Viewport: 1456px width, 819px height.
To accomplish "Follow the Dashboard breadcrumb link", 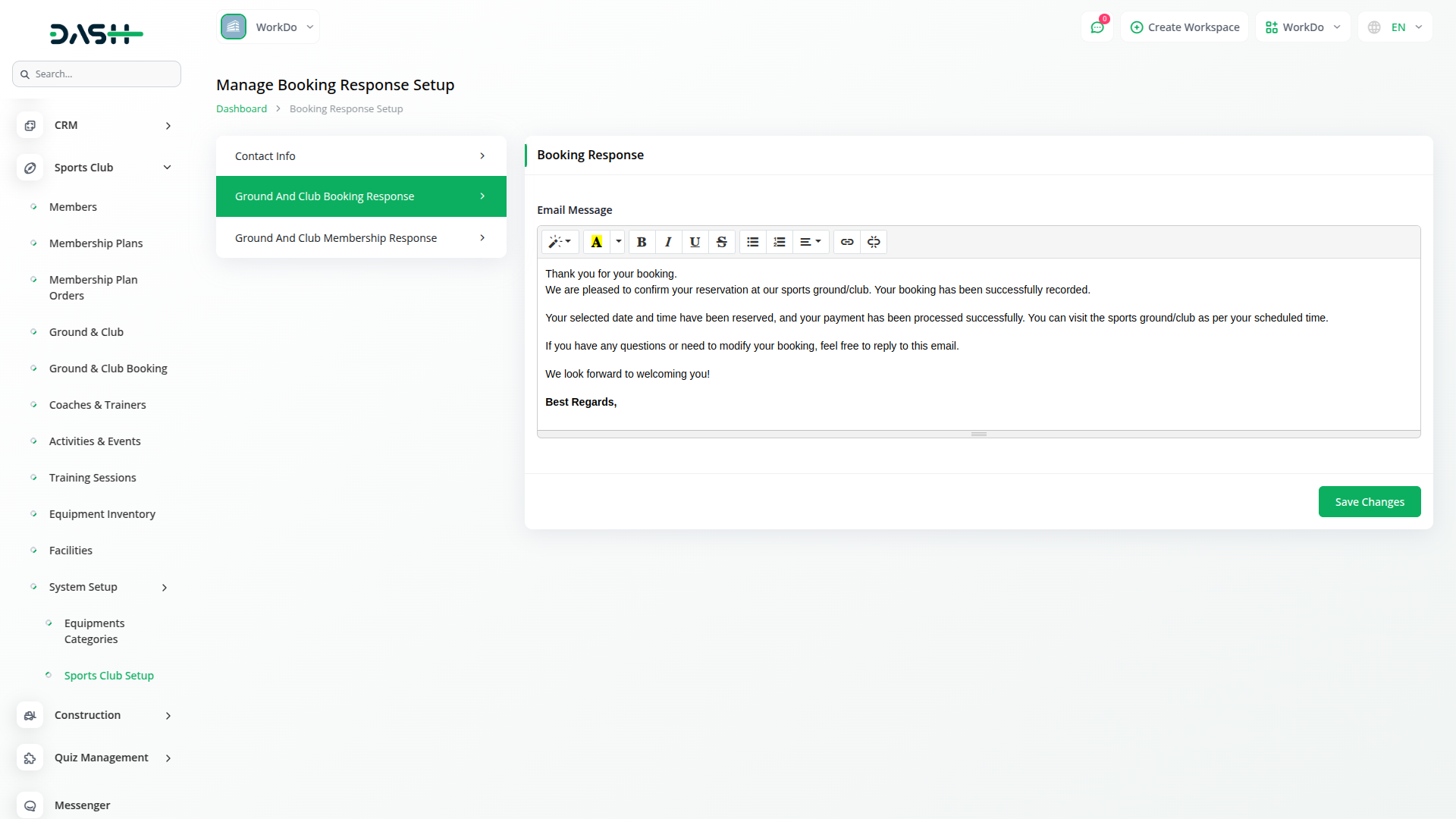I will [241, 108].
